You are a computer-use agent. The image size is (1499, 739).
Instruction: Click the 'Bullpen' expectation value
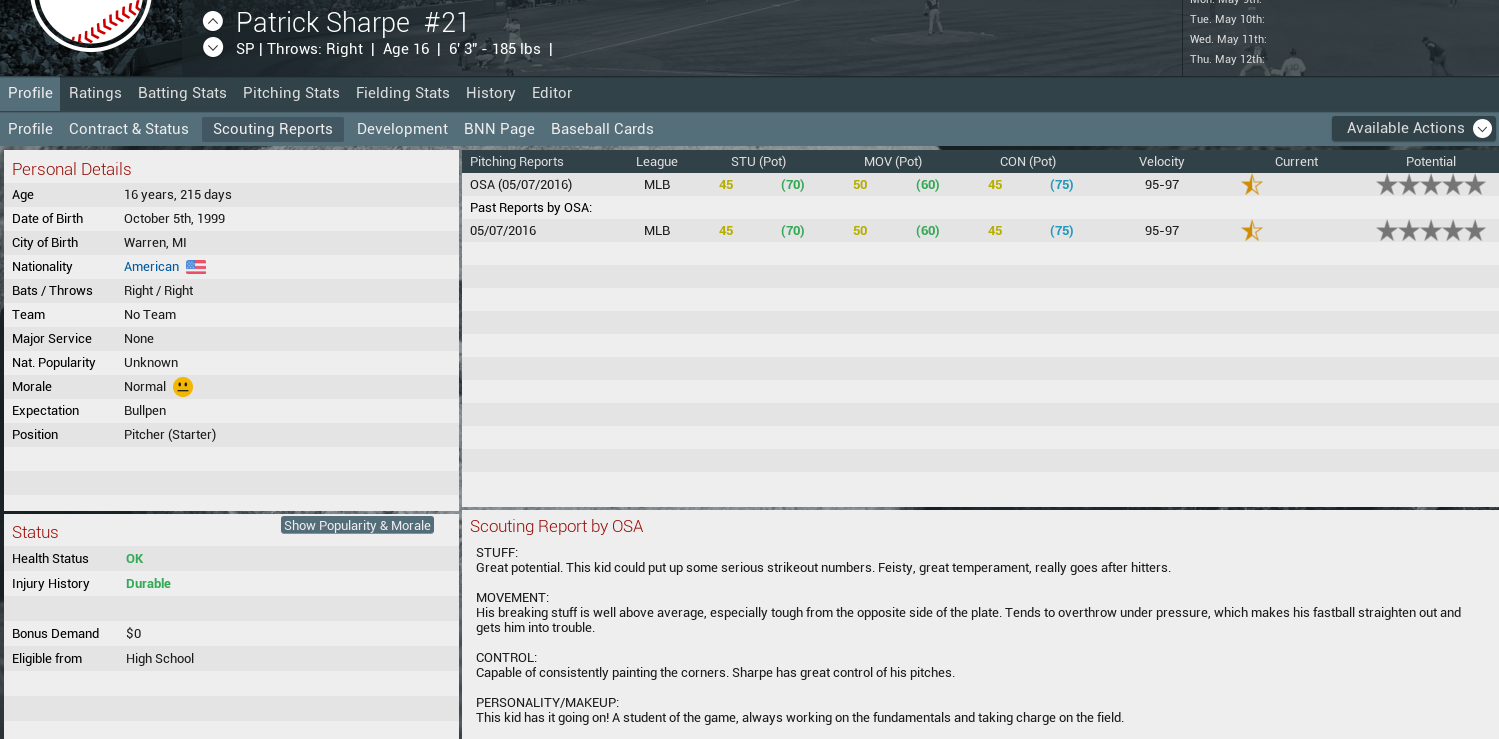point(145,411)
